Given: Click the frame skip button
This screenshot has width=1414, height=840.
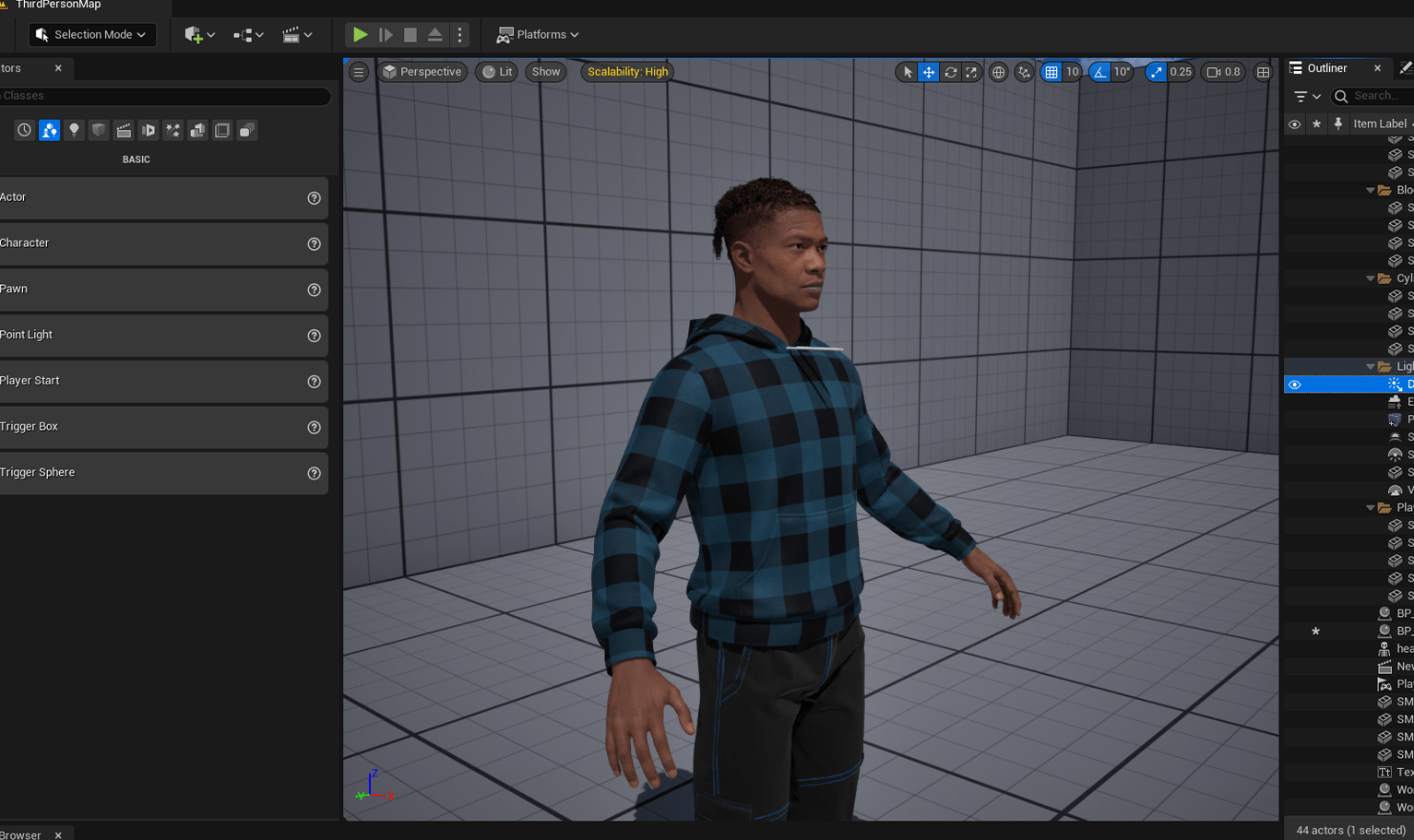Looking at the screenshot, I should click(386, 35).
